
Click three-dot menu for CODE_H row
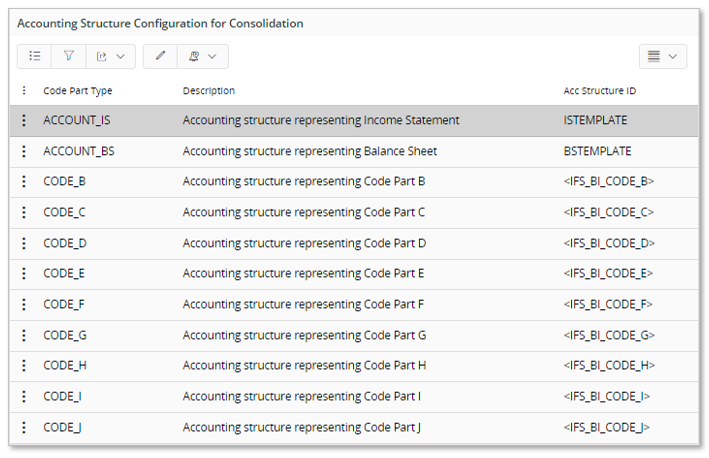tap(24, 366)
